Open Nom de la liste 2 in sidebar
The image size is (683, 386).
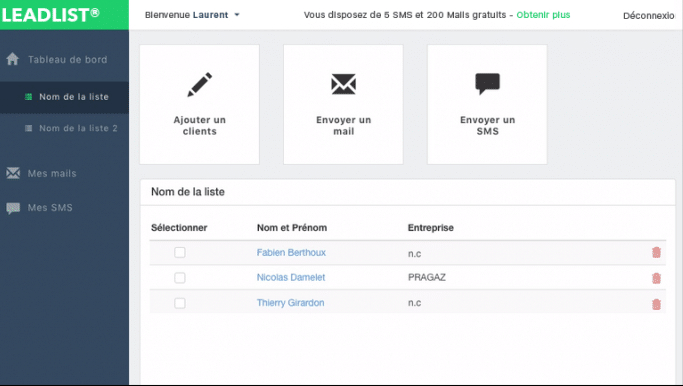(x=78, y=128)
